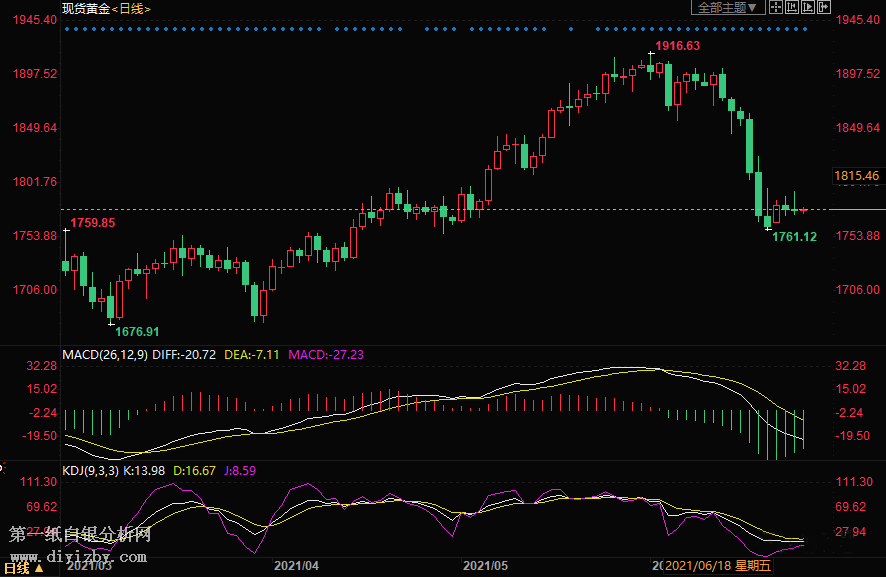
Task: Click the 2021/04 date on time axis
Action: [x=296, y=566]
